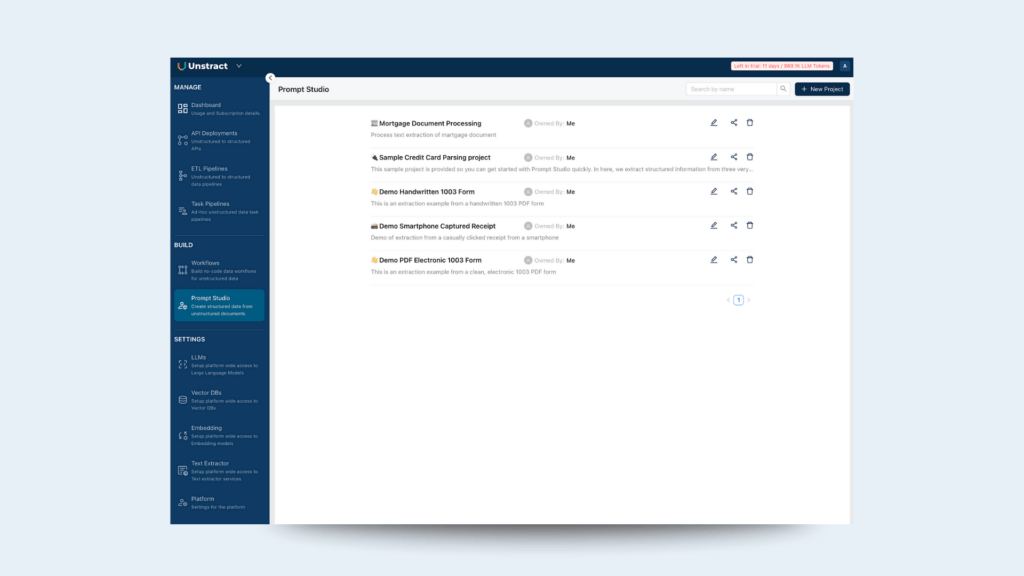Edit Mortgage Document Processing using the pencil icon
Viewport: 1024px width, 576px height.
coord(713,122)
